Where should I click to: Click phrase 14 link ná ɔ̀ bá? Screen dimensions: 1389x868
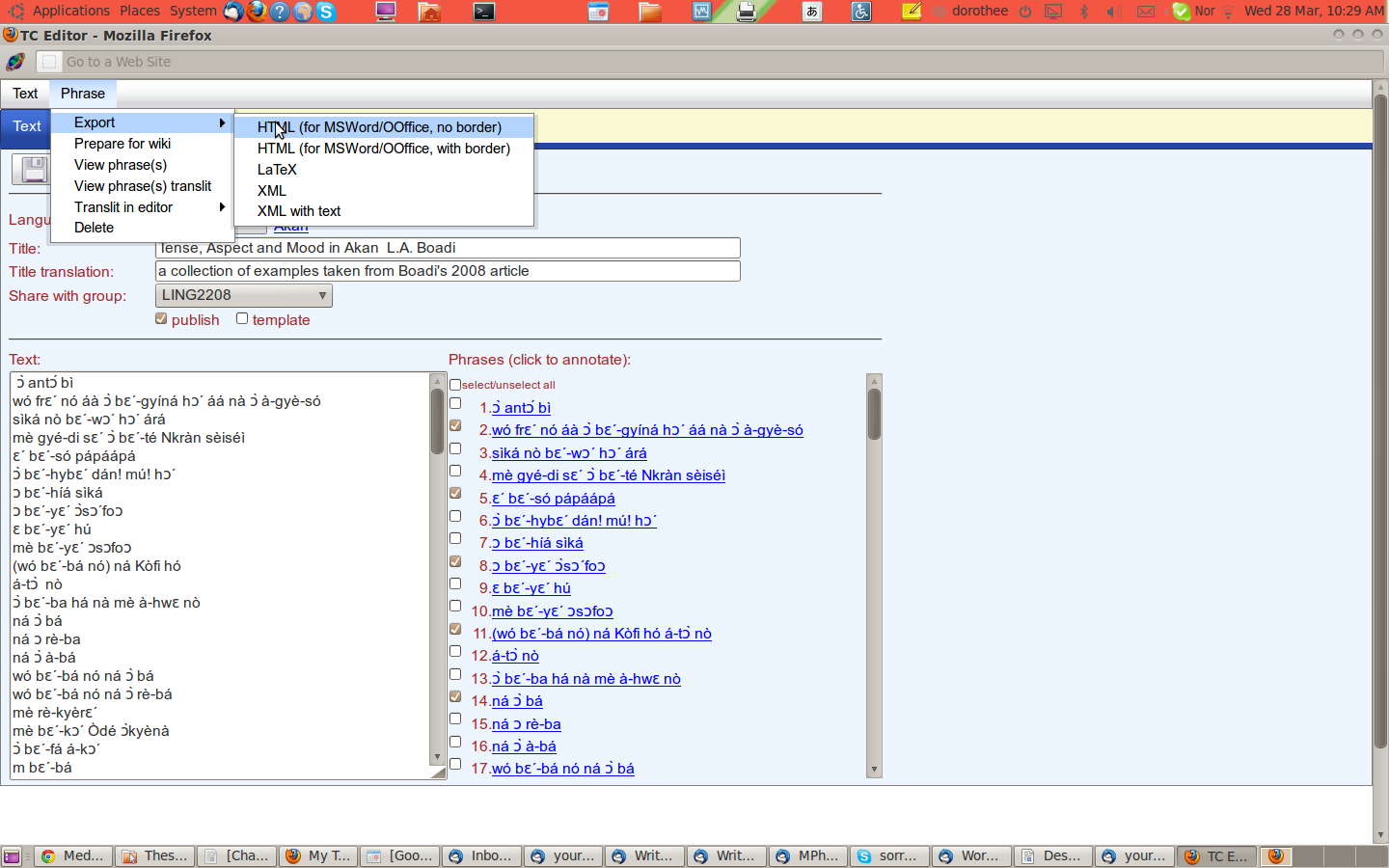tap(517, 701)
